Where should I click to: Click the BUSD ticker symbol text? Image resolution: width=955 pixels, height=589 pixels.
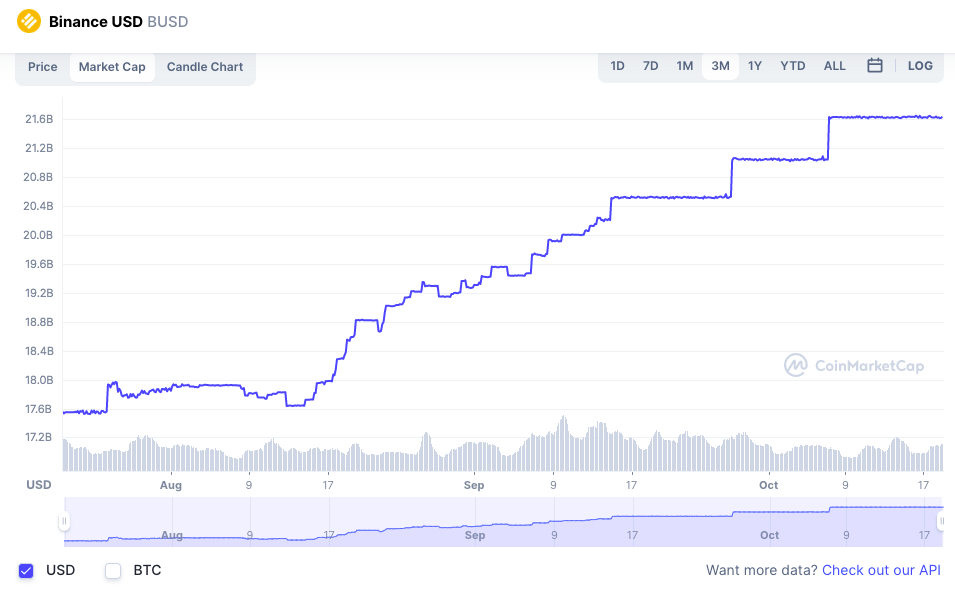(x=167, y=22)
